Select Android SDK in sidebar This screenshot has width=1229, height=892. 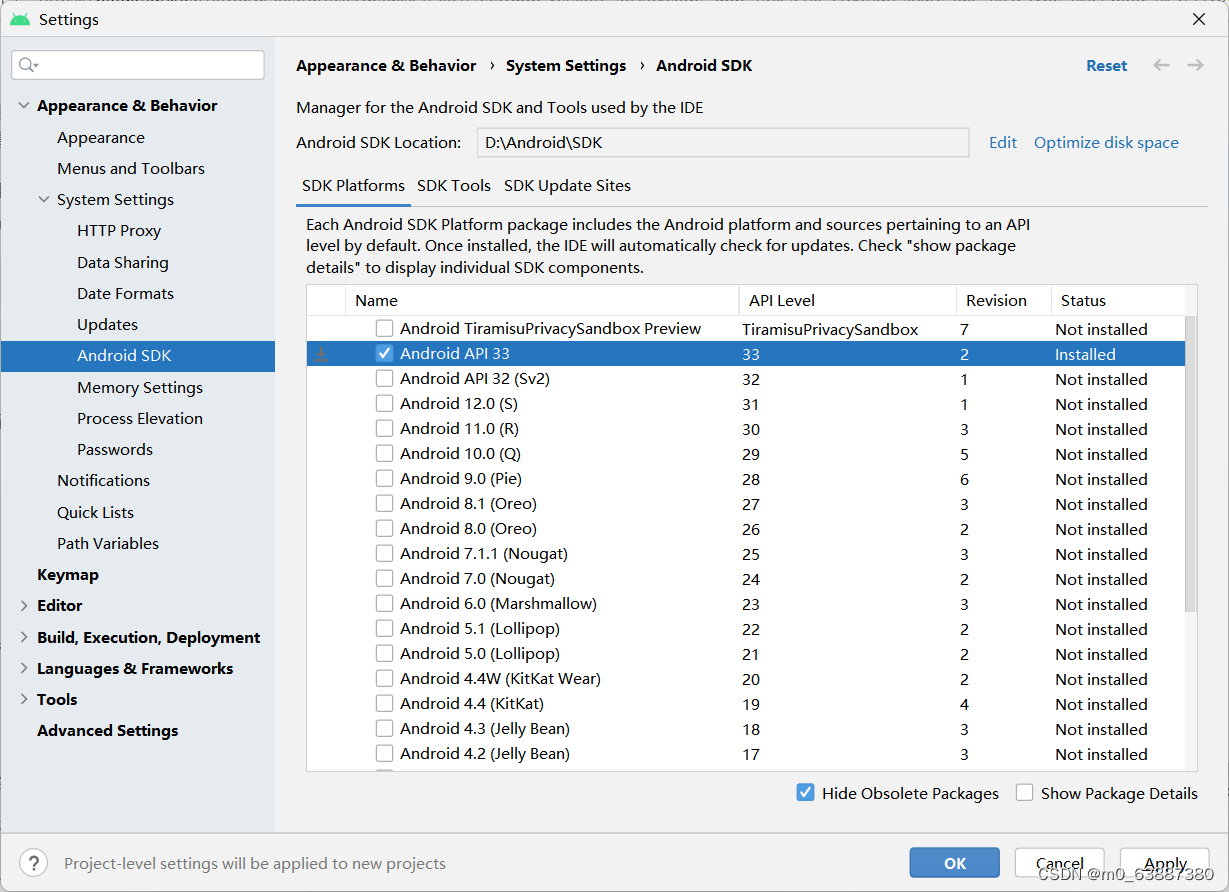[138, 356]
